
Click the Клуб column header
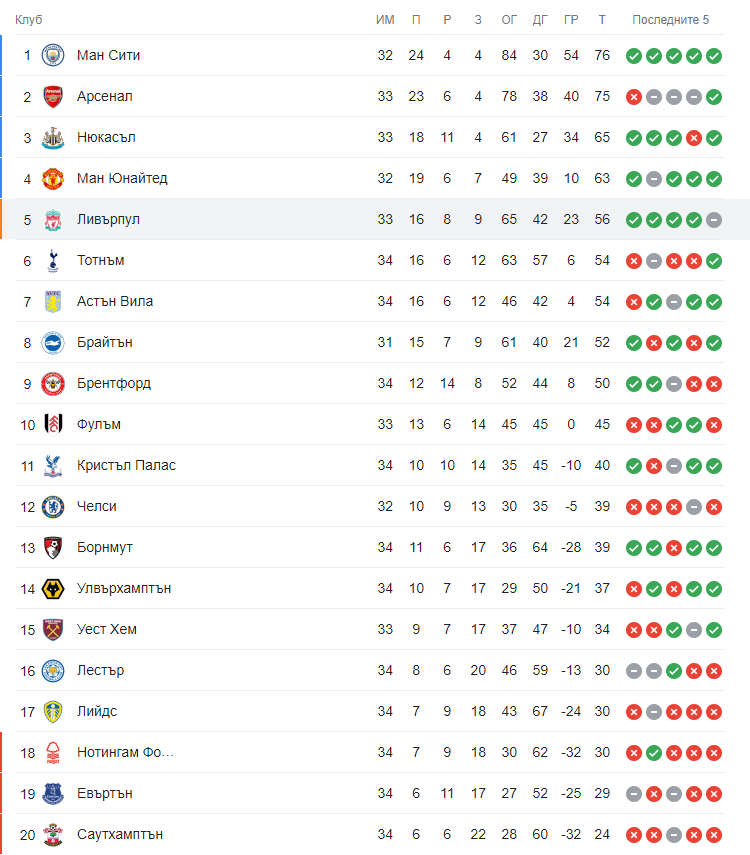tap(28, 20)
